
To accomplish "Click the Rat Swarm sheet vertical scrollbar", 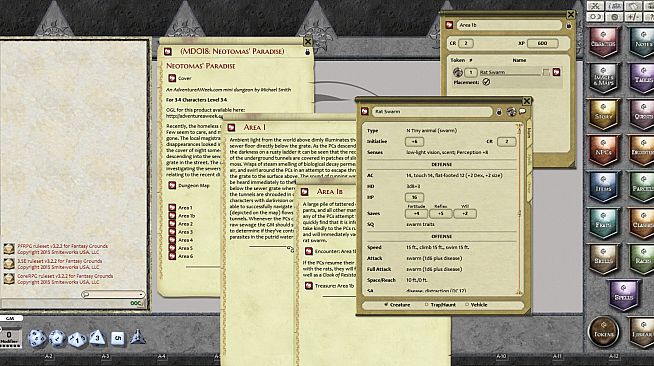I will [520, 208].
